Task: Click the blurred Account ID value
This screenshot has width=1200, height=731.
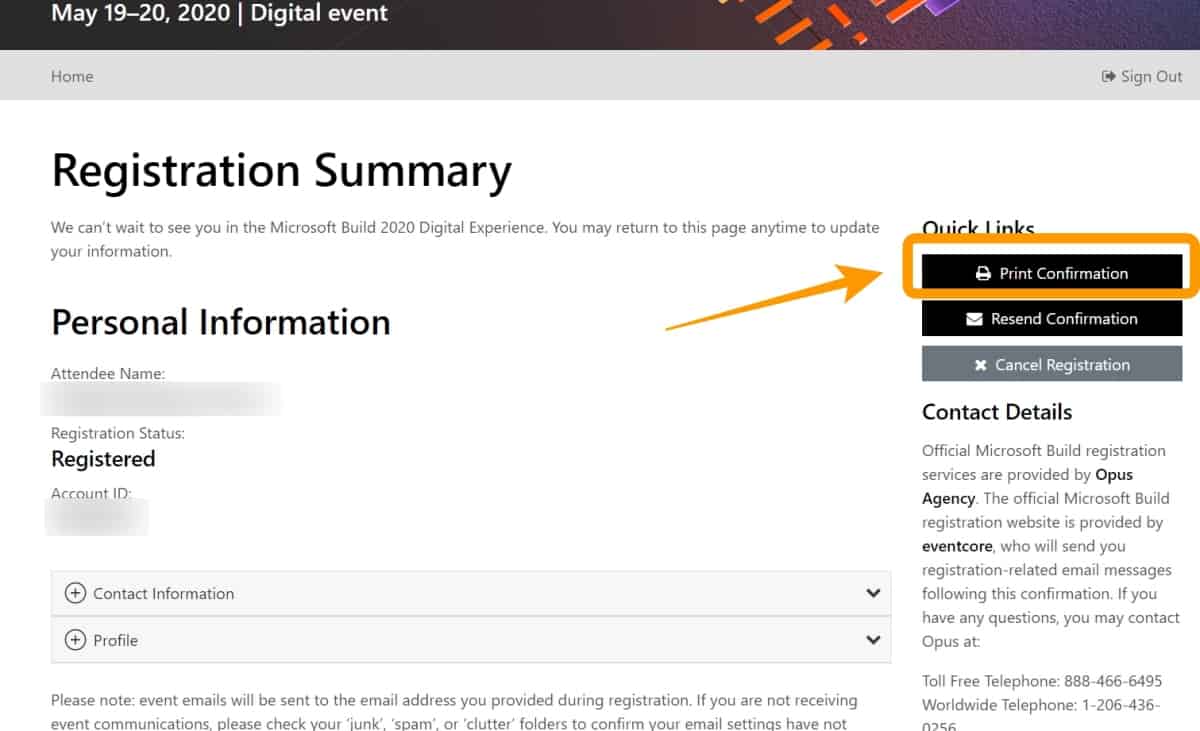Action: (97, 517)
